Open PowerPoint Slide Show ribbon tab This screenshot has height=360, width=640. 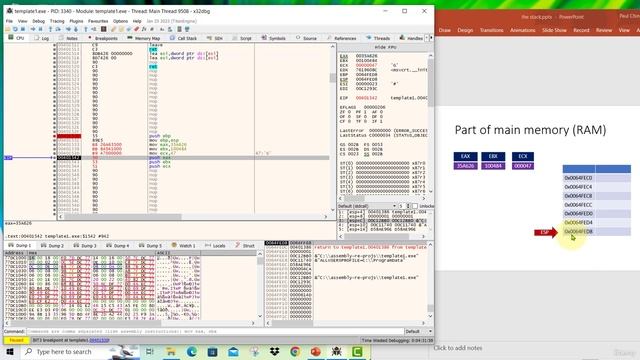point(554,30)
